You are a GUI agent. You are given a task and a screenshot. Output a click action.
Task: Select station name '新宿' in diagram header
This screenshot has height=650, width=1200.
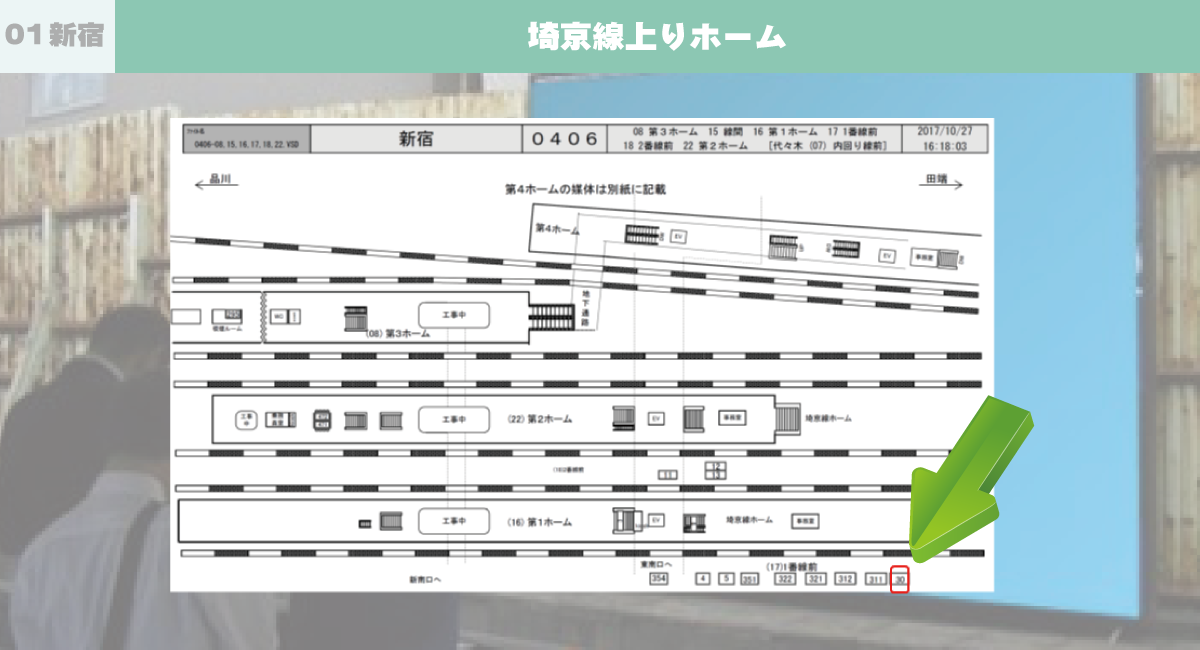(x=415, y=139)
